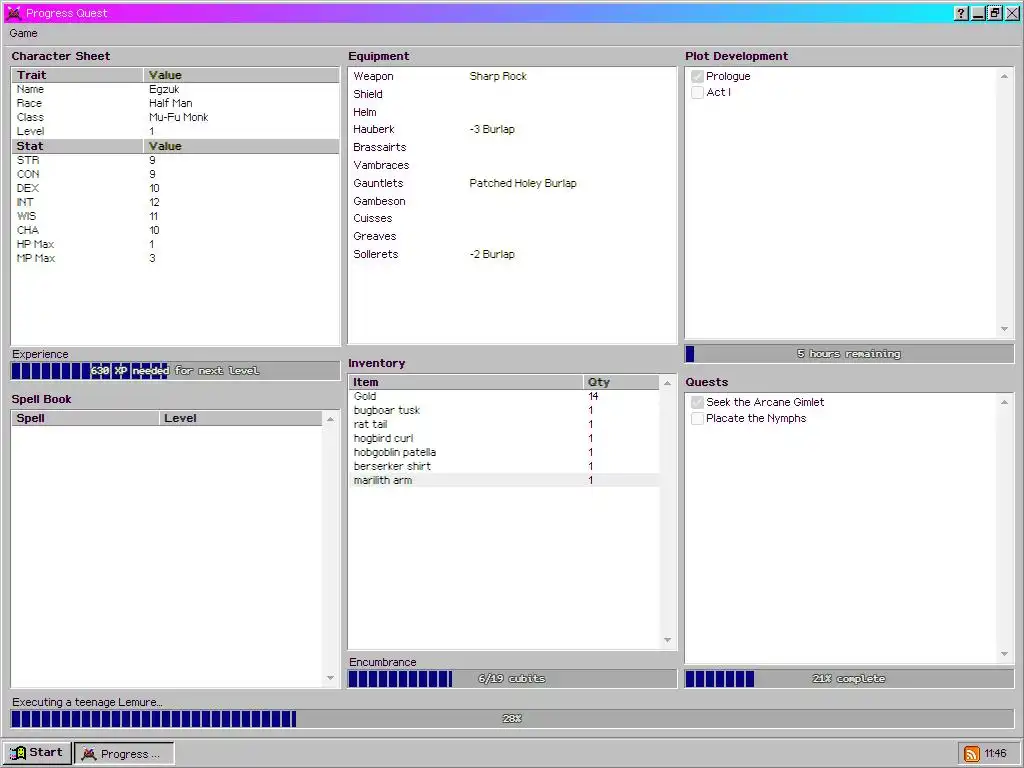Click Plot Development scroll down arrow
This screenshot has width=1024, height=768.
tap(1004, 329)
